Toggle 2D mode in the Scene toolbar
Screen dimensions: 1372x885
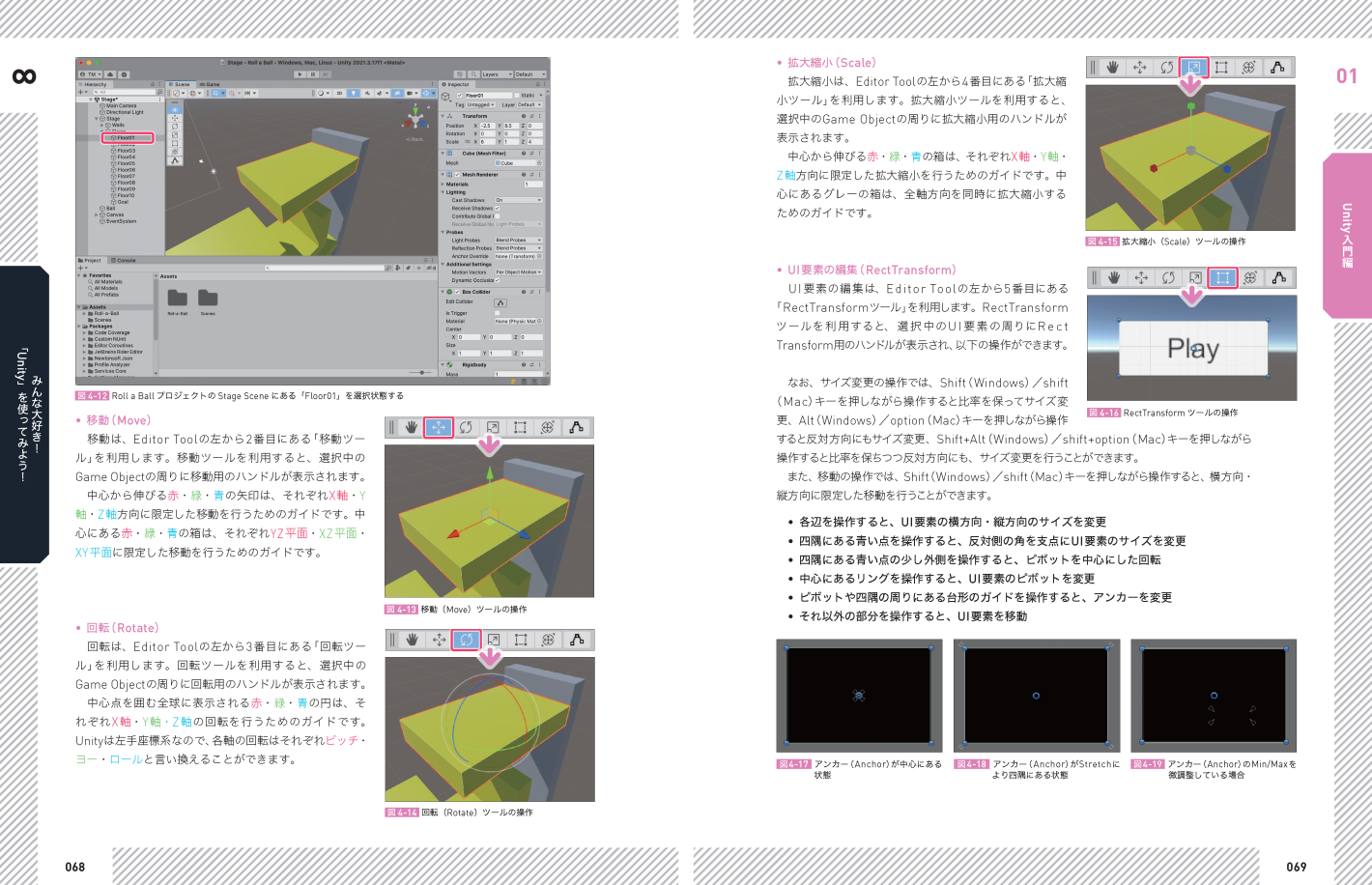pyautogui.click(x=339, y=94)
